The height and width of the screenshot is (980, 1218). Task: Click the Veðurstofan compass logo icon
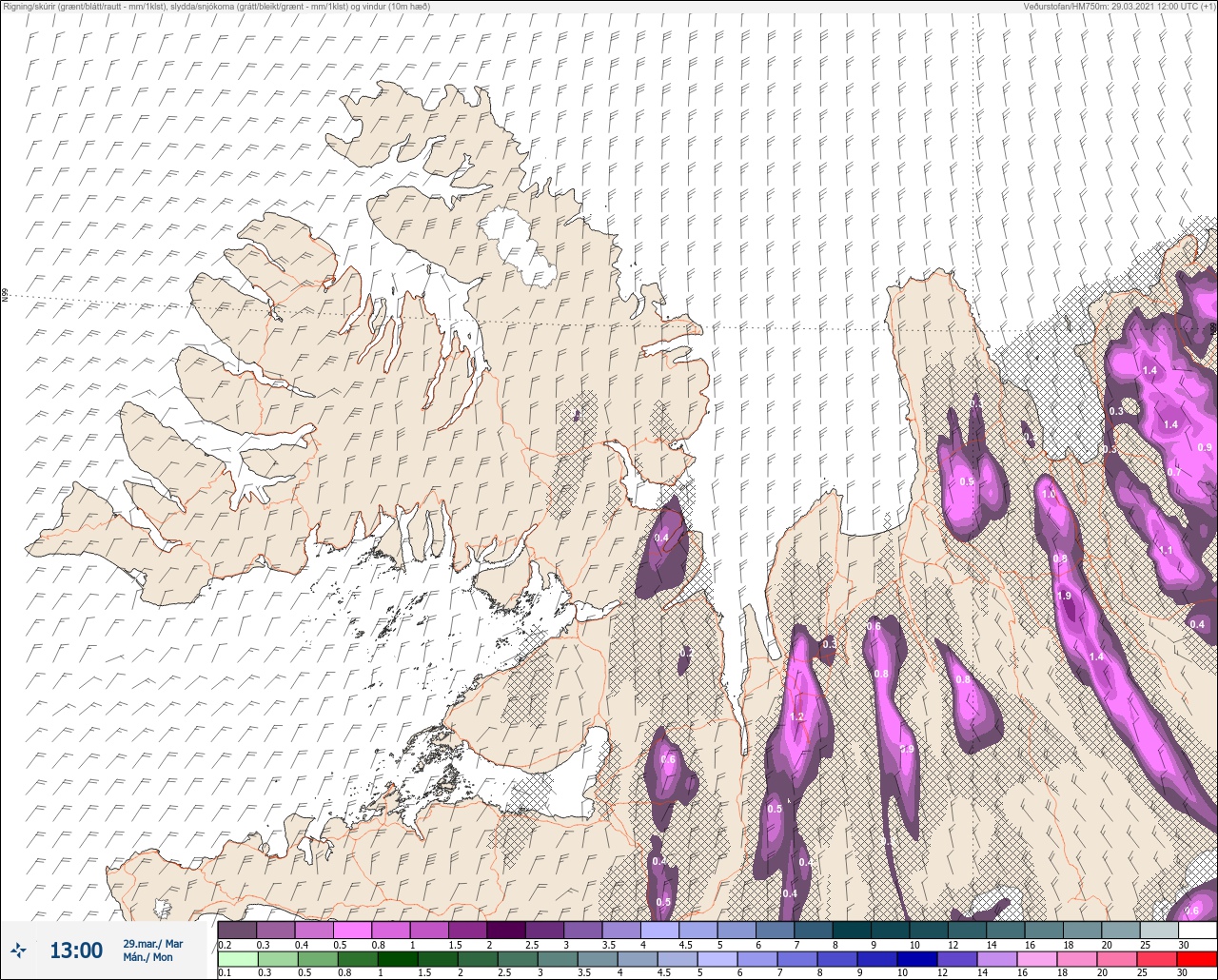pyautogui.click(x=18, y=951)
